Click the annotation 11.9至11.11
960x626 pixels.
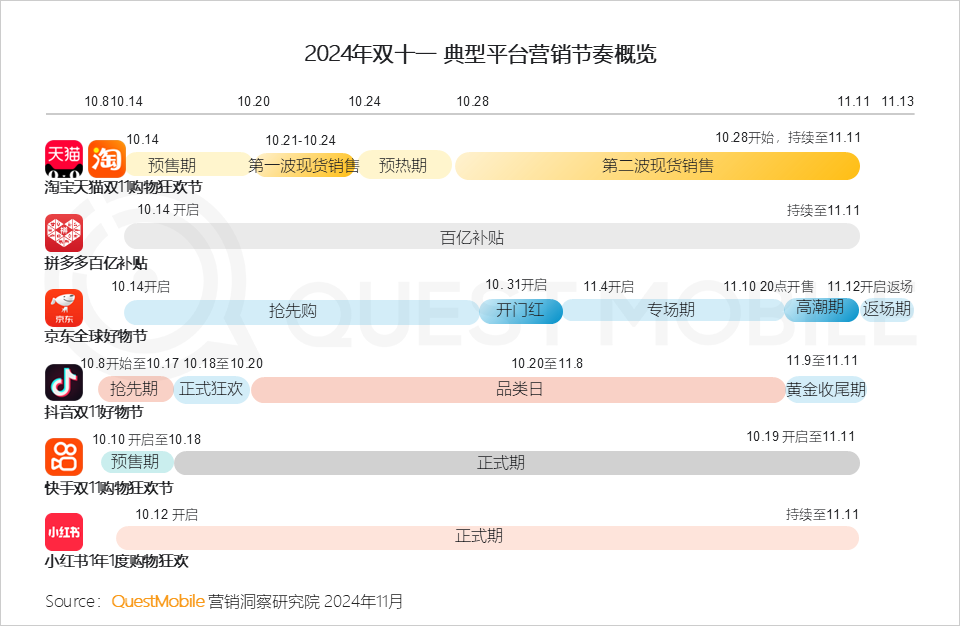pyautogui.click(x=822, y=361)
